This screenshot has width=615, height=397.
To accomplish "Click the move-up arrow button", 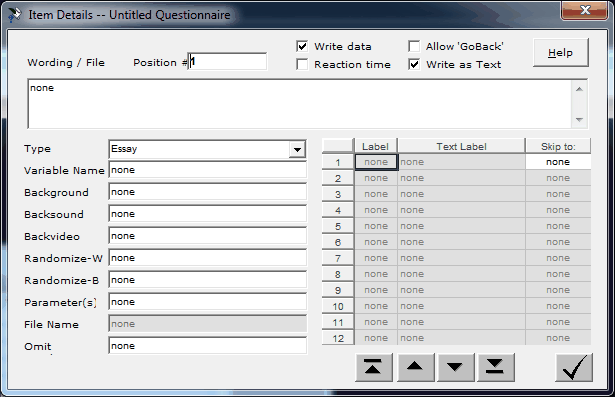I will pyautogui.click(x=415, y=367).
